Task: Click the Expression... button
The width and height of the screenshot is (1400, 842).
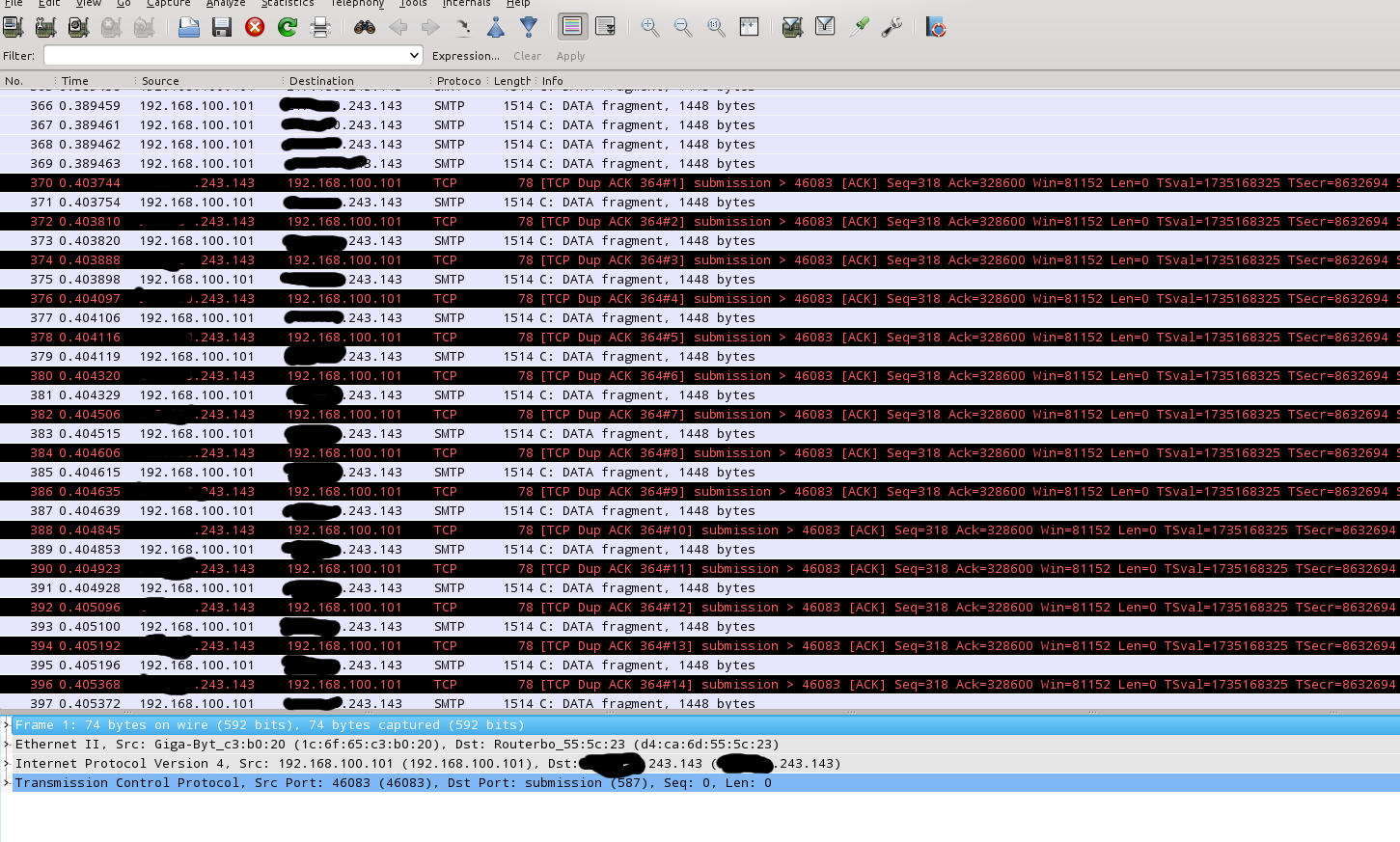Action: [x=466, y=56]
